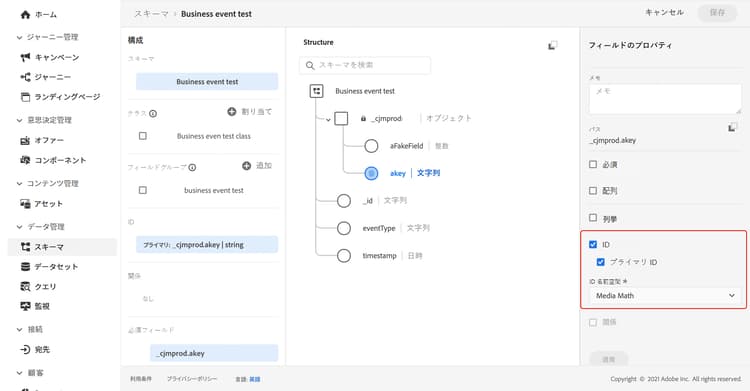The image size is (750, 391).
Task: Open ジャーニー in the sidebar
Action: 46,77
